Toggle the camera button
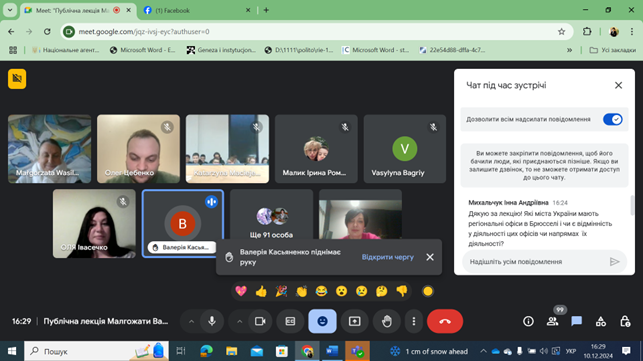The width and height of the screenshot is (643, 361). tap(260, 321)
